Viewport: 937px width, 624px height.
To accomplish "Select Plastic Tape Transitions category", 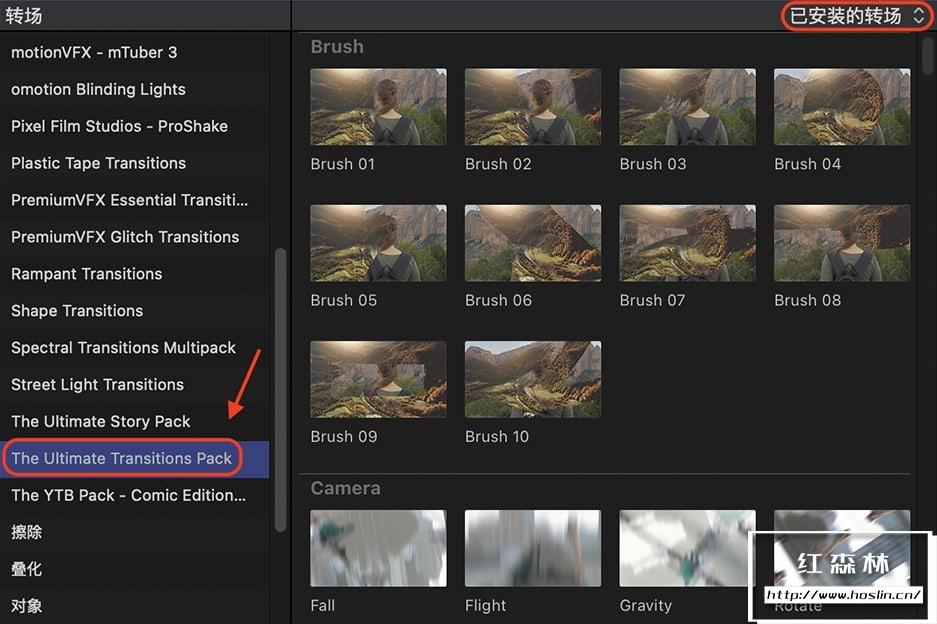I will [x=134, y=163].
